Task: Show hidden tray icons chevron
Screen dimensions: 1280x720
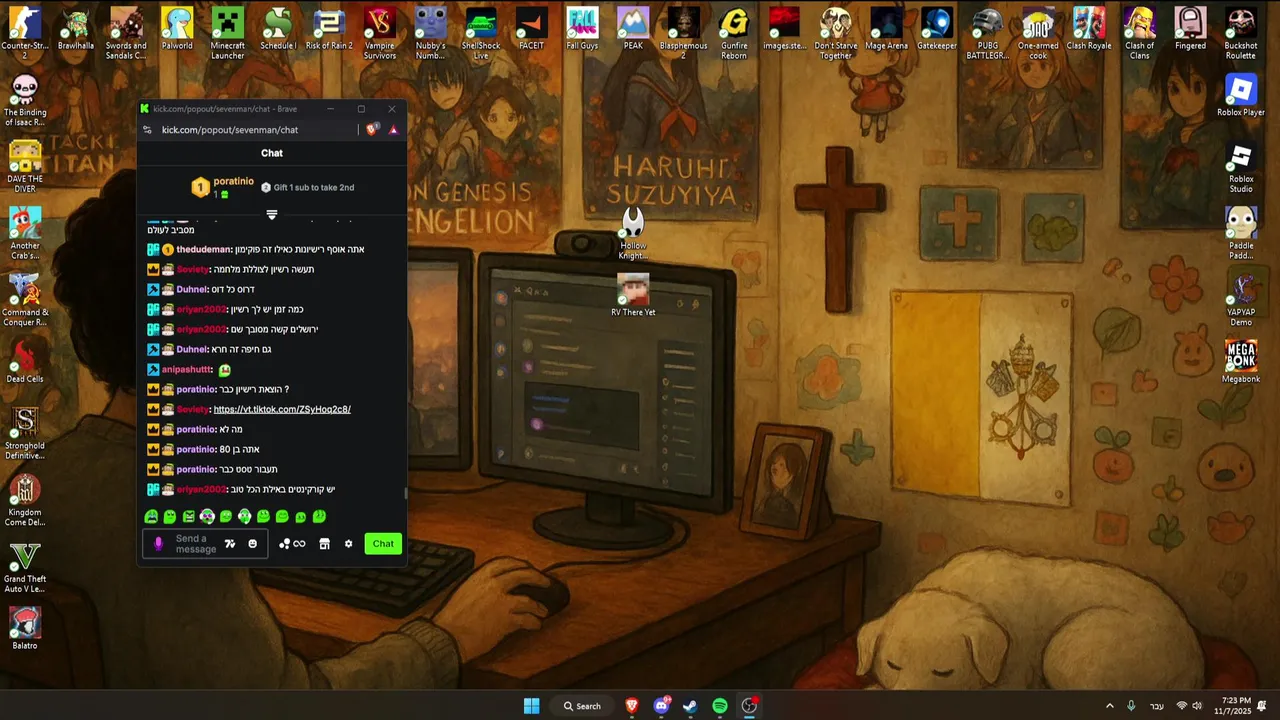Action: (1109, 706)
